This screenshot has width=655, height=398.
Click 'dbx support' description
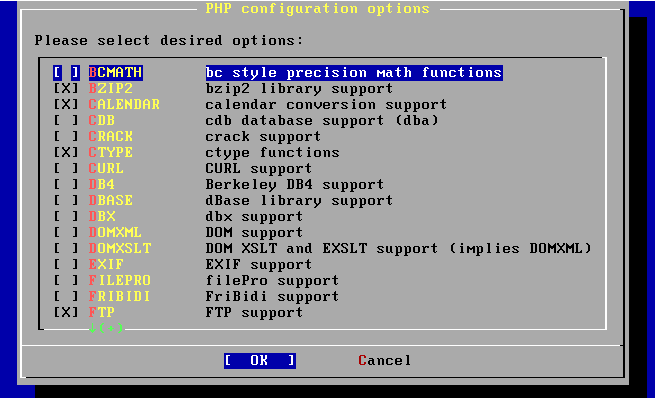[x=254, y=216]
